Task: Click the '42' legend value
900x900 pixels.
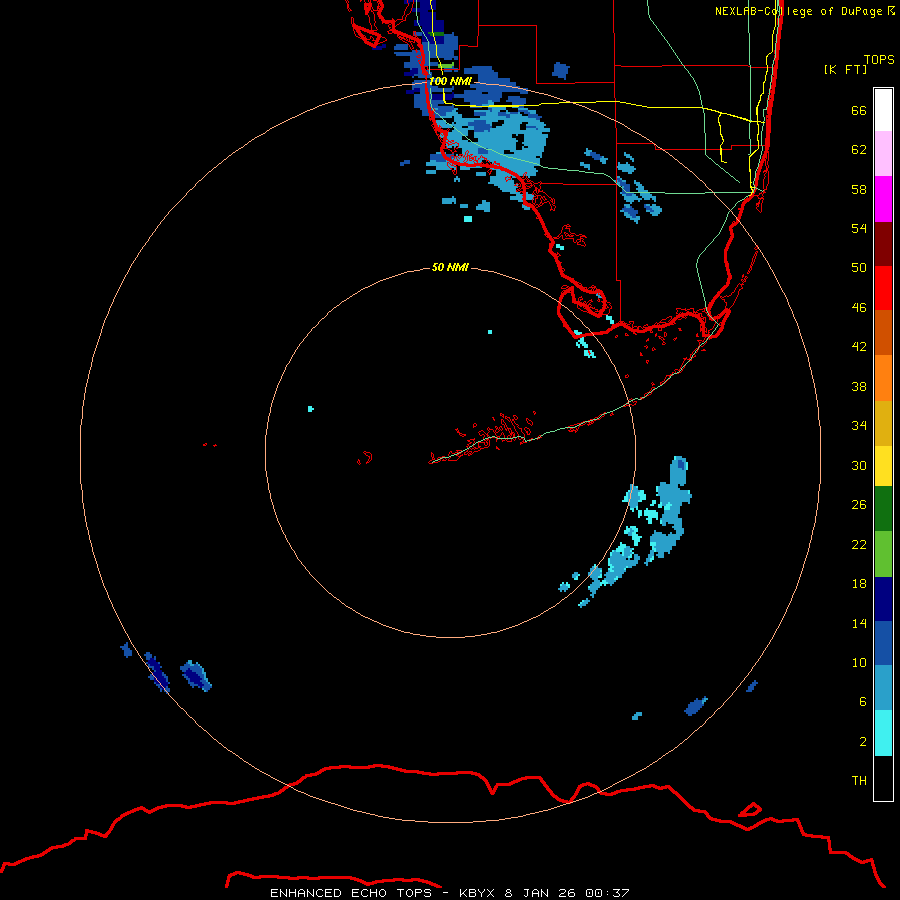Action: 859,347
